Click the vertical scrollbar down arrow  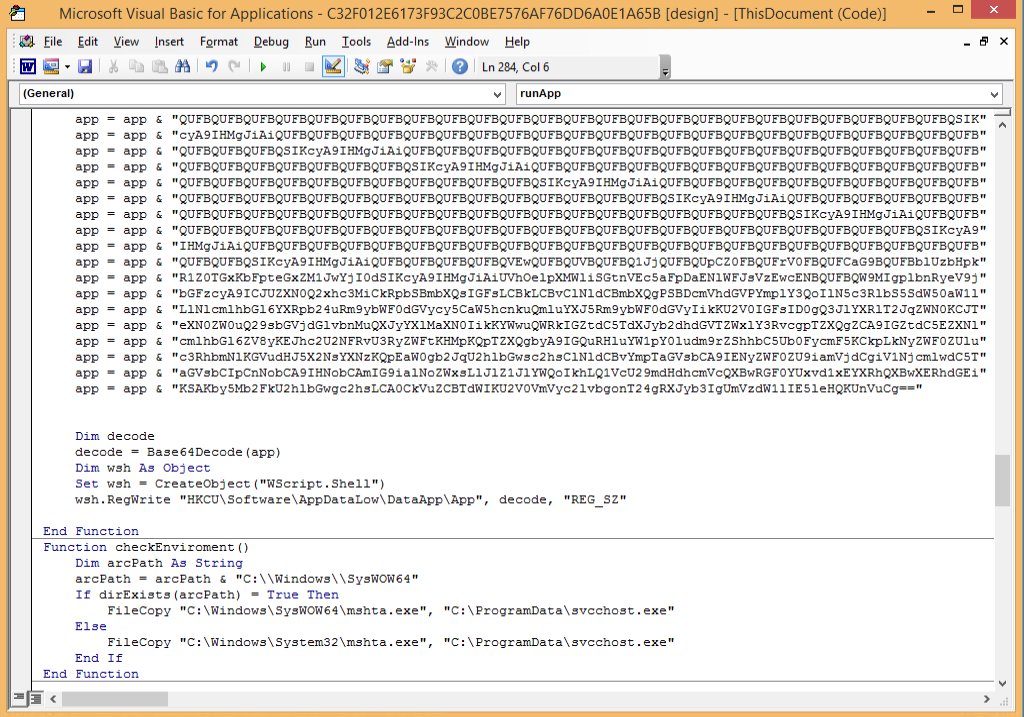(x=1002, y=683)
